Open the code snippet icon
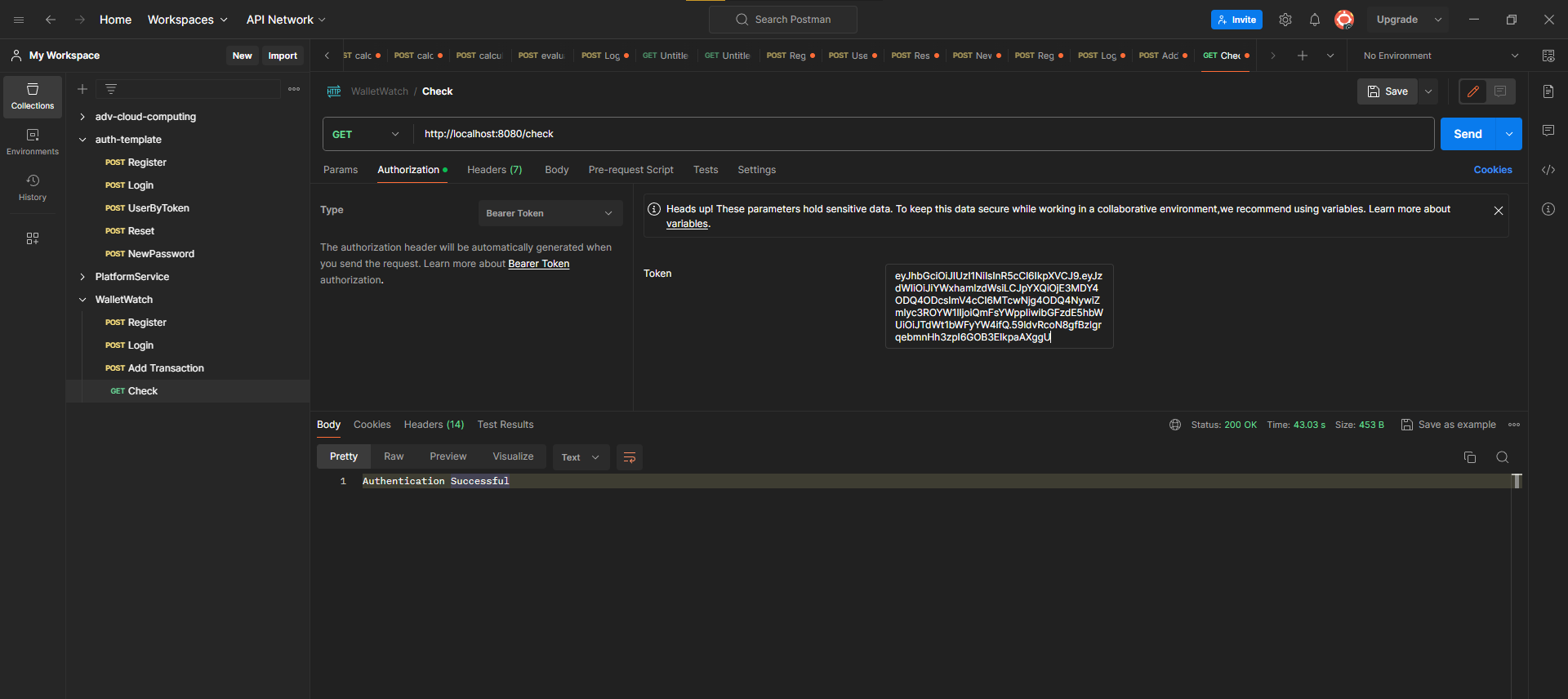1568x699 pixels. [1548, 170]
